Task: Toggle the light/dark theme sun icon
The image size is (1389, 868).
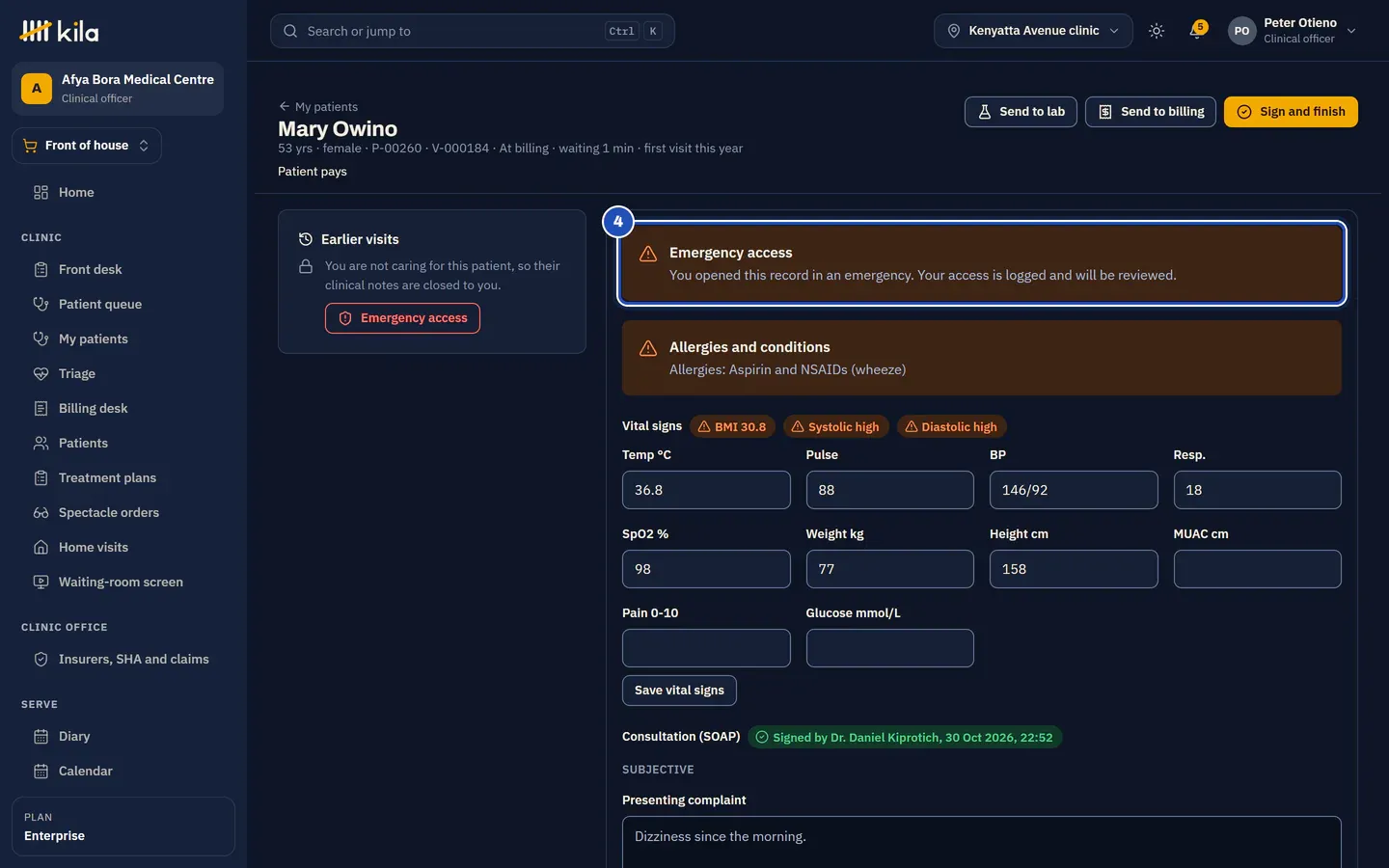Action: [x=1157, y=31]
